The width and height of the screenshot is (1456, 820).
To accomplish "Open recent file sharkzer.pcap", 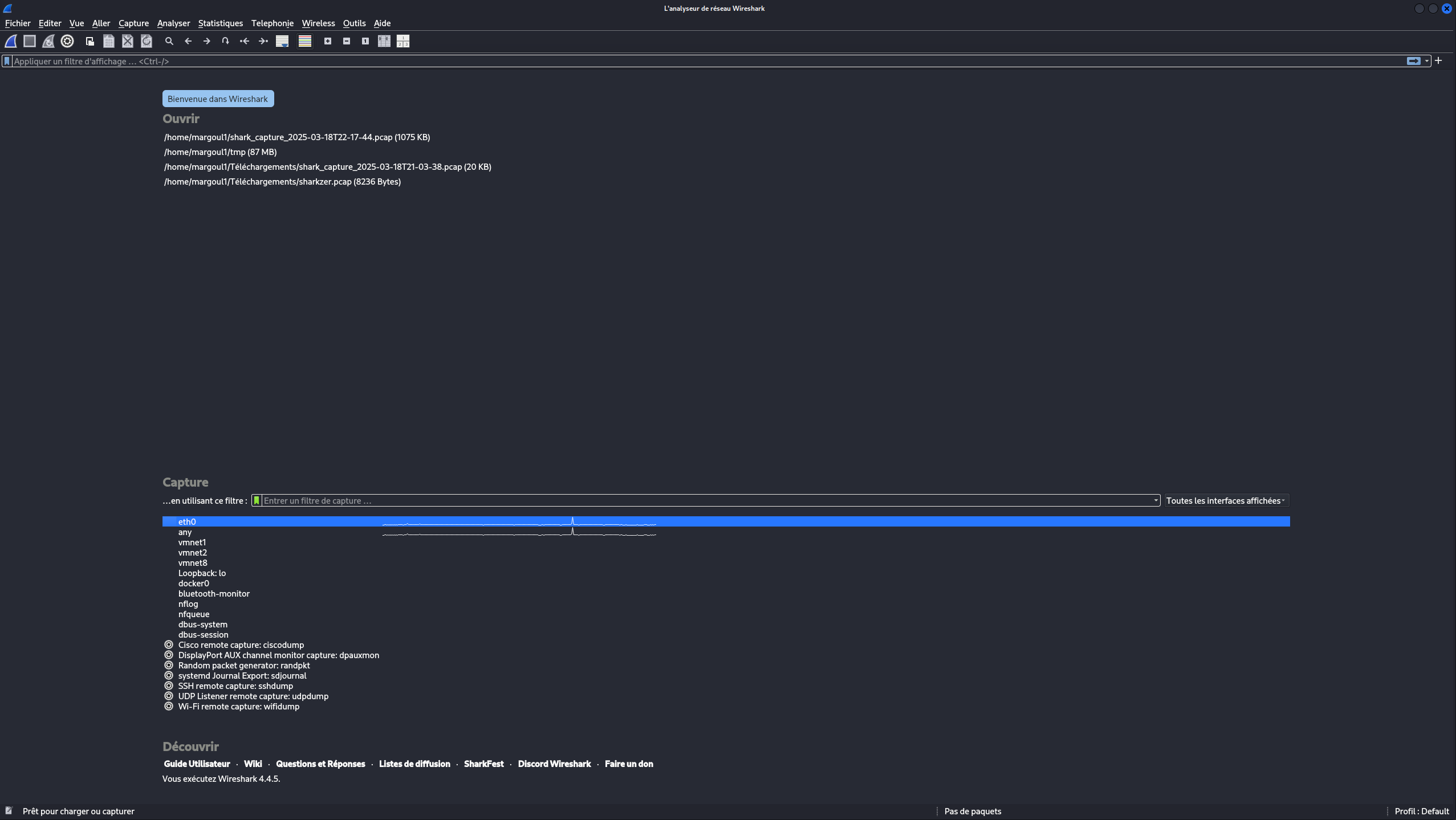I will (x=282, y=181).
